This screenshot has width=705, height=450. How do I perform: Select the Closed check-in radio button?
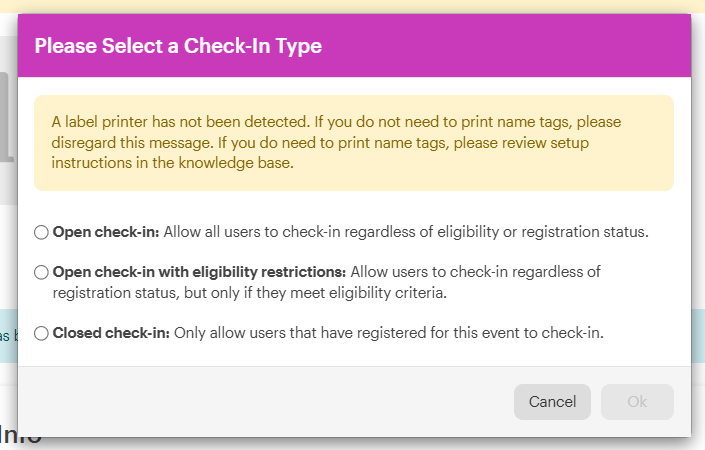41,333
